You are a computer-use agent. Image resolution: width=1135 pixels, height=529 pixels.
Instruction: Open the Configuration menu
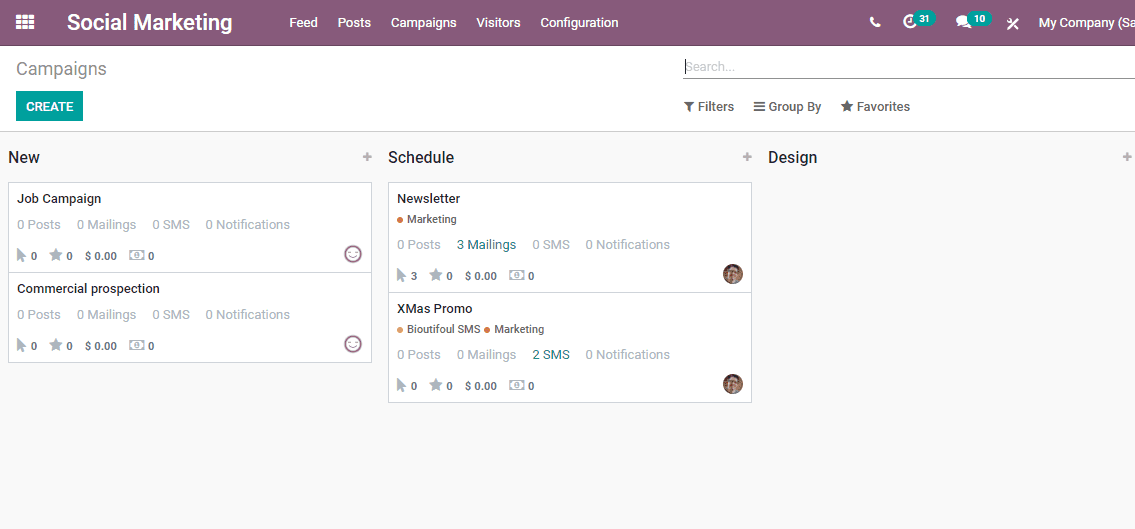(579, 22)
